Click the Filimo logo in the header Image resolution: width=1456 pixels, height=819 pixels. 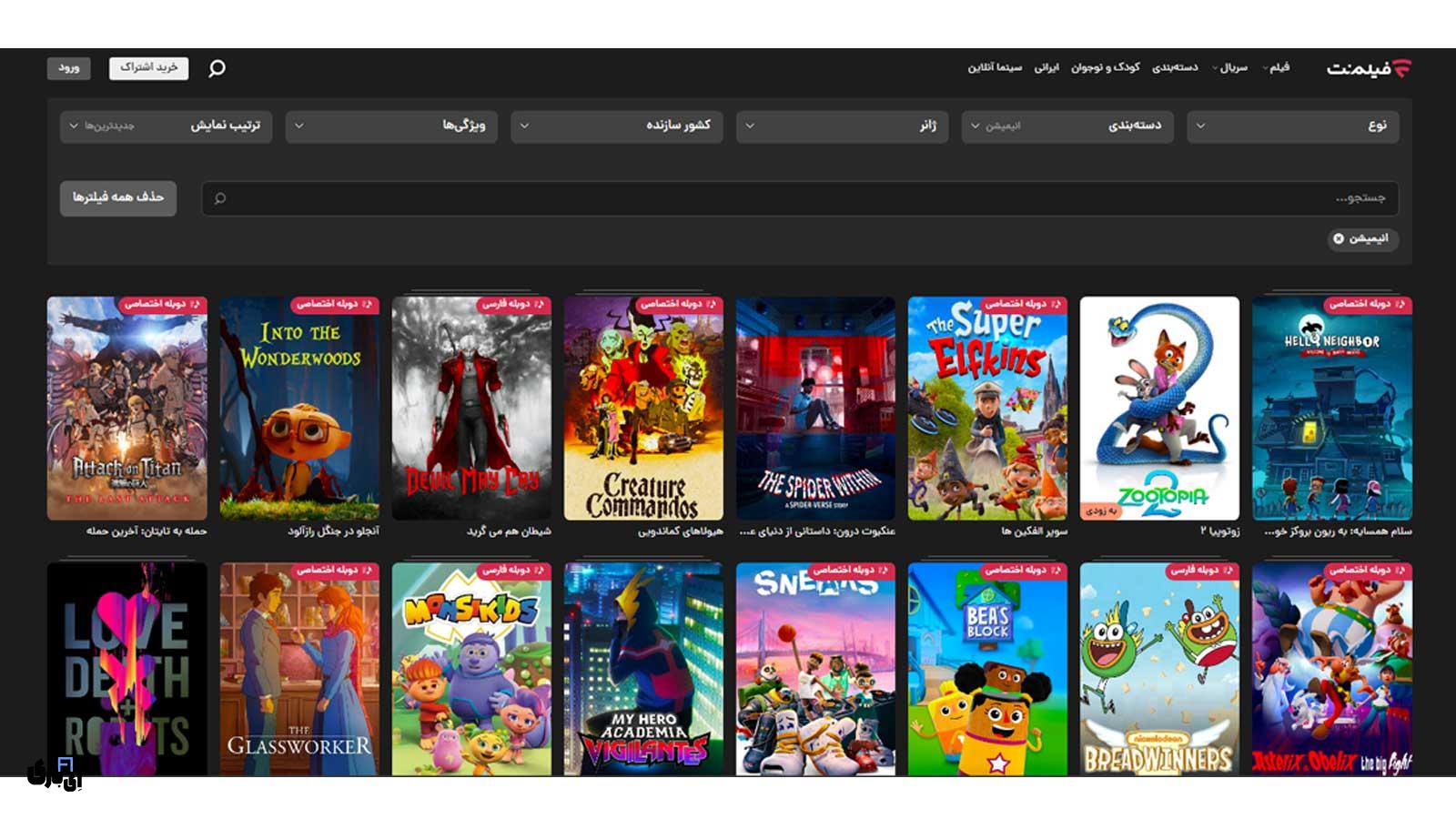(1369, 68)
